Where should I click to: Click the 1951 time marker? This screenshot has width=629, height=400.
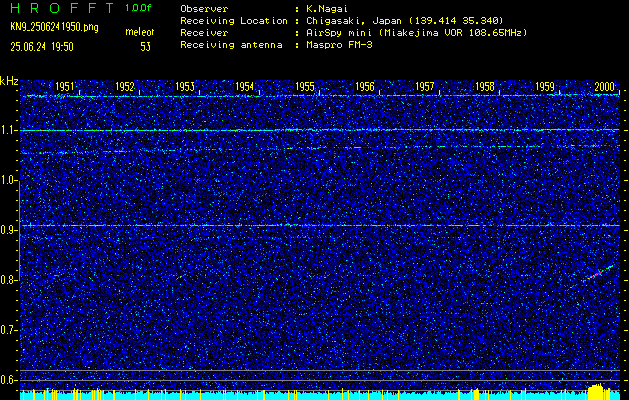click(65, 87)
